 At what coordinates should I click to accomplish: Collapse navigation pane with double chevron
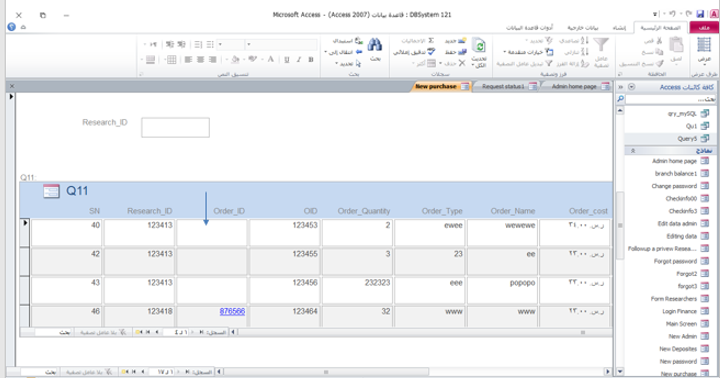620,87
